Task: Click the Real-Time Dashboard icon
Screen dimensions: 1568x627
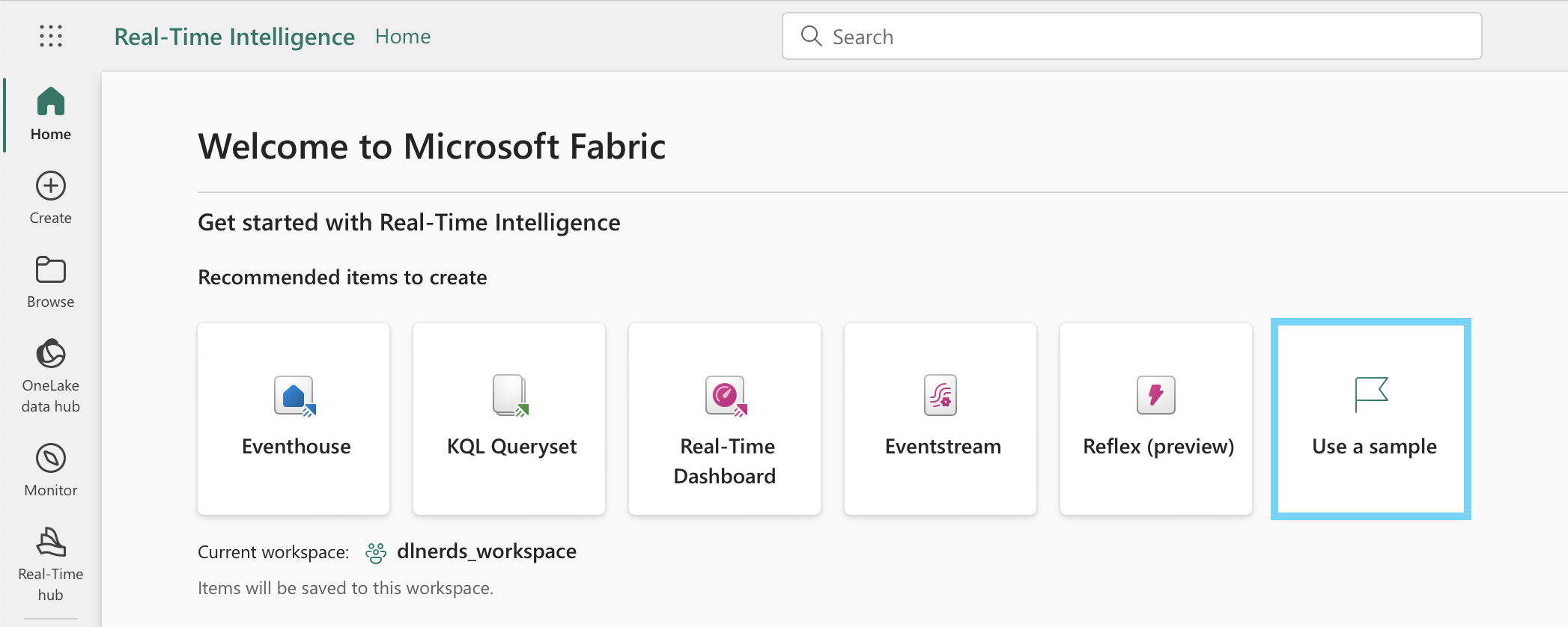Action: (x=726, y=395)
